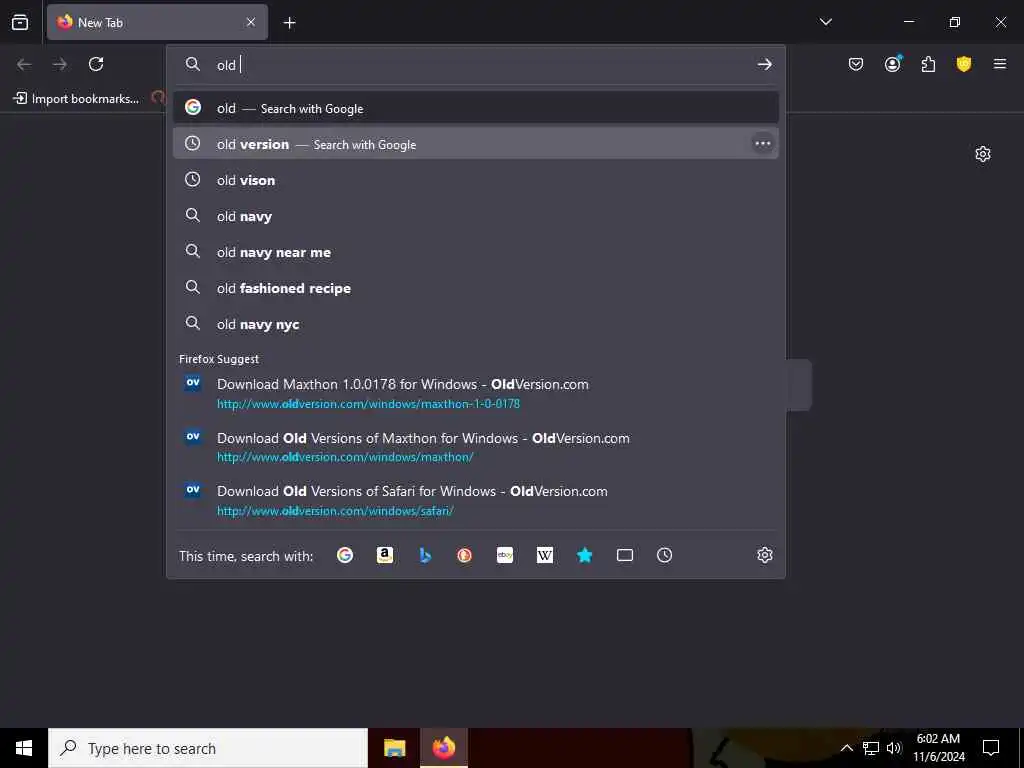Search bookmarks with star icon
This screenshot has height=768, width=1024.
(584, 555)
